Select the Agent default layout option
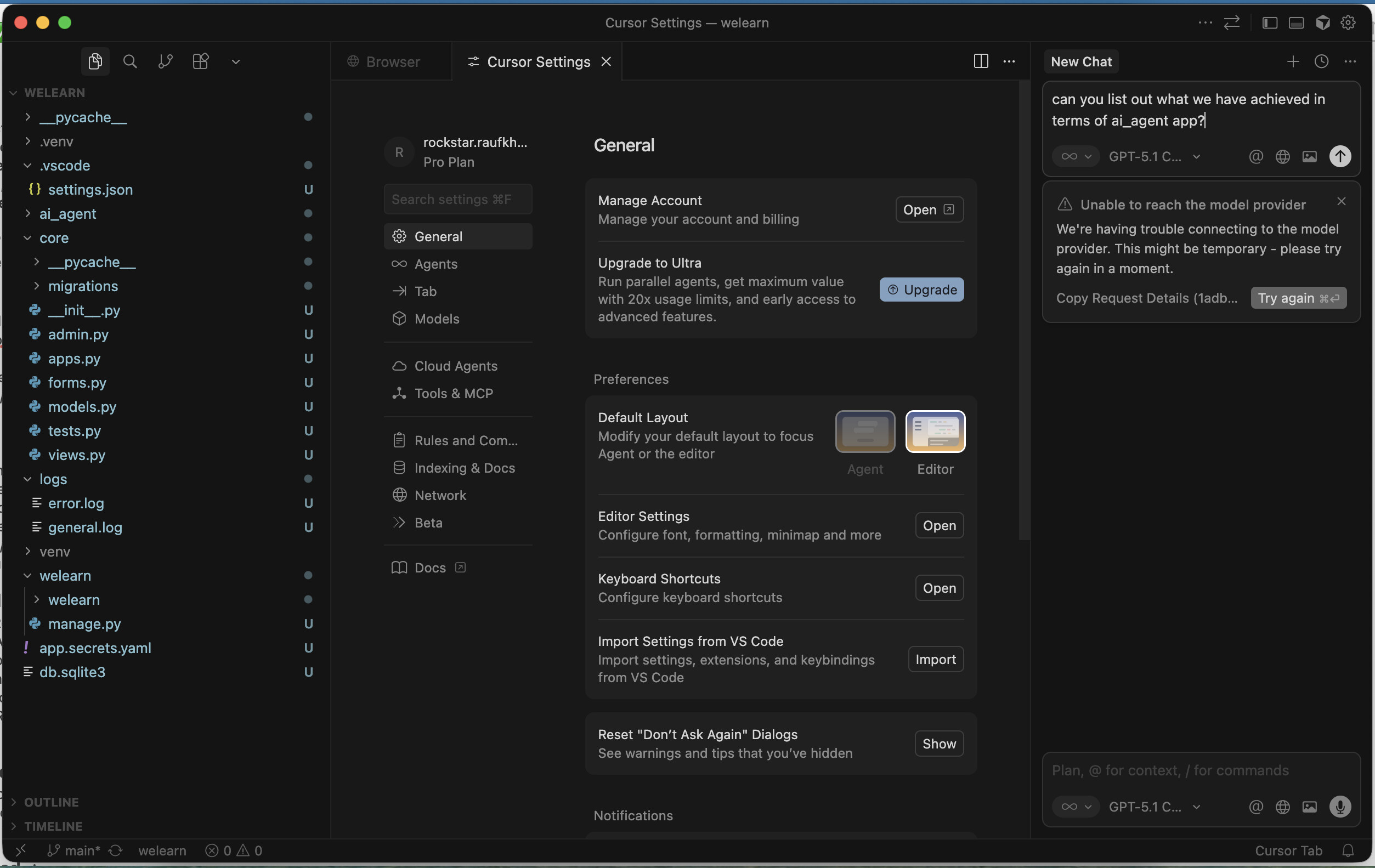Screen dimensions: 1375x868 (x=864, y=432)
